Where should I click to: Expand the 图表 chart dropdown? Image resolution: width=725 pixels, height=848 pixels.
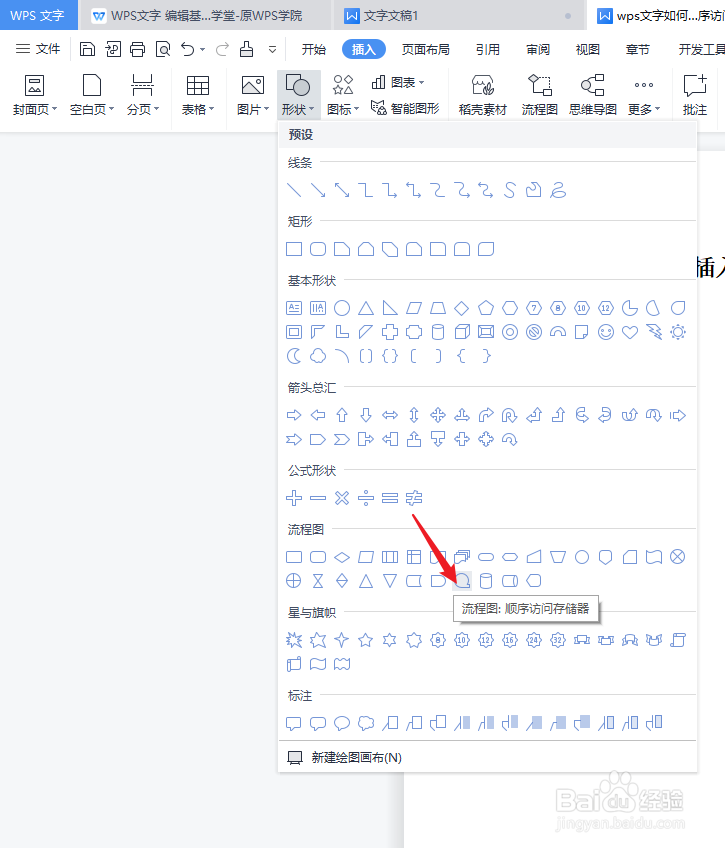[x=398, y=83]
